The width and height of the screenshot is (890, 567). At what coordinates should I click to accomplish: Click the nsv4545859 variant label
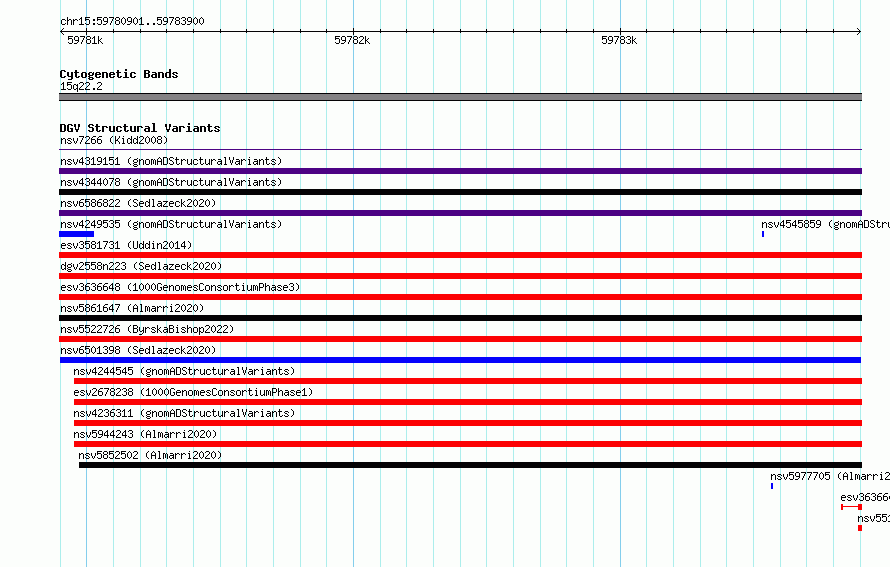click(825, 224)
